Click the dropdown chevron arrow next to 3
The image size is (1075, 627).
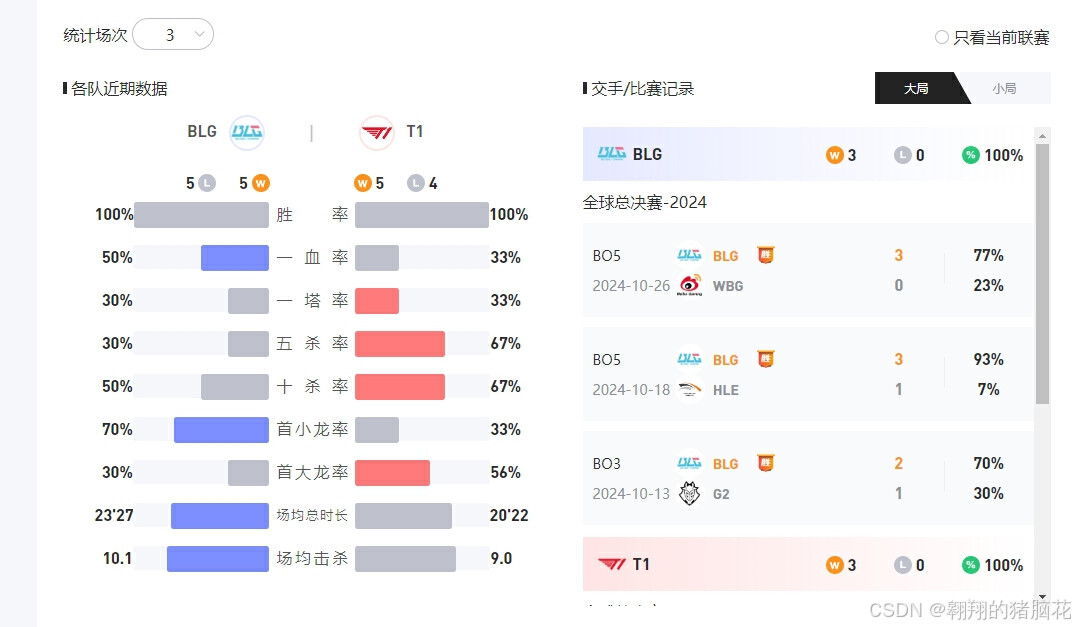click(200, 34)
